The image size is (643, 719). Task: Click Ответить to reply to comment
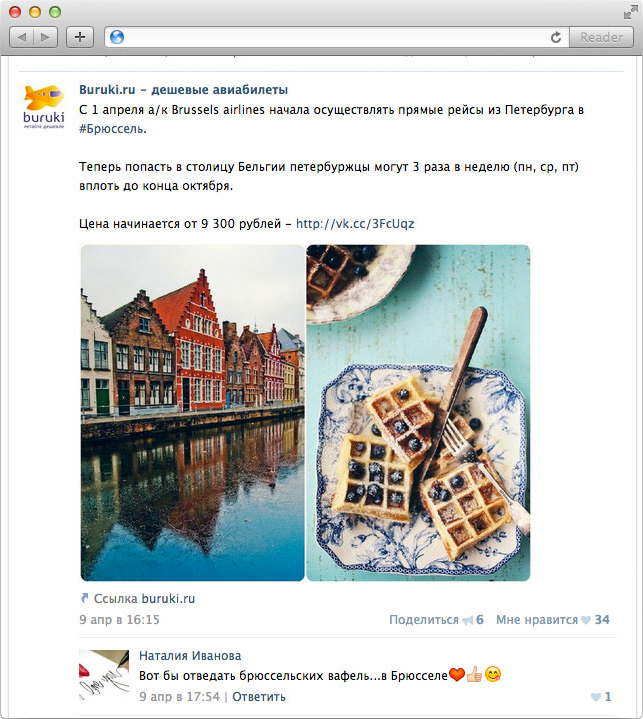point(259,697)
